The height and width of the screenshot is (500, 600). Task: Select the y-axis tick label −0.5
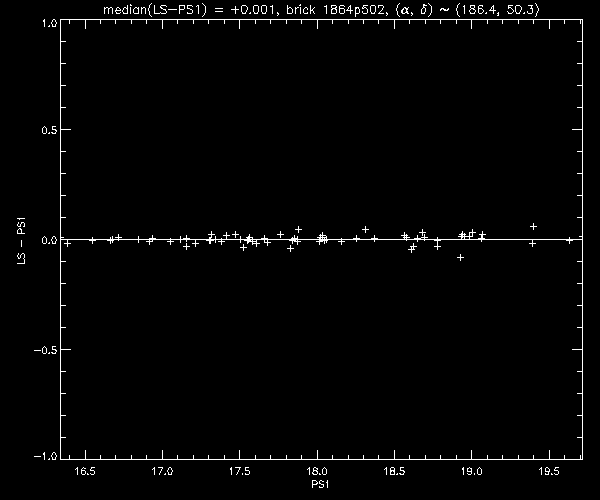pos(46,350)
